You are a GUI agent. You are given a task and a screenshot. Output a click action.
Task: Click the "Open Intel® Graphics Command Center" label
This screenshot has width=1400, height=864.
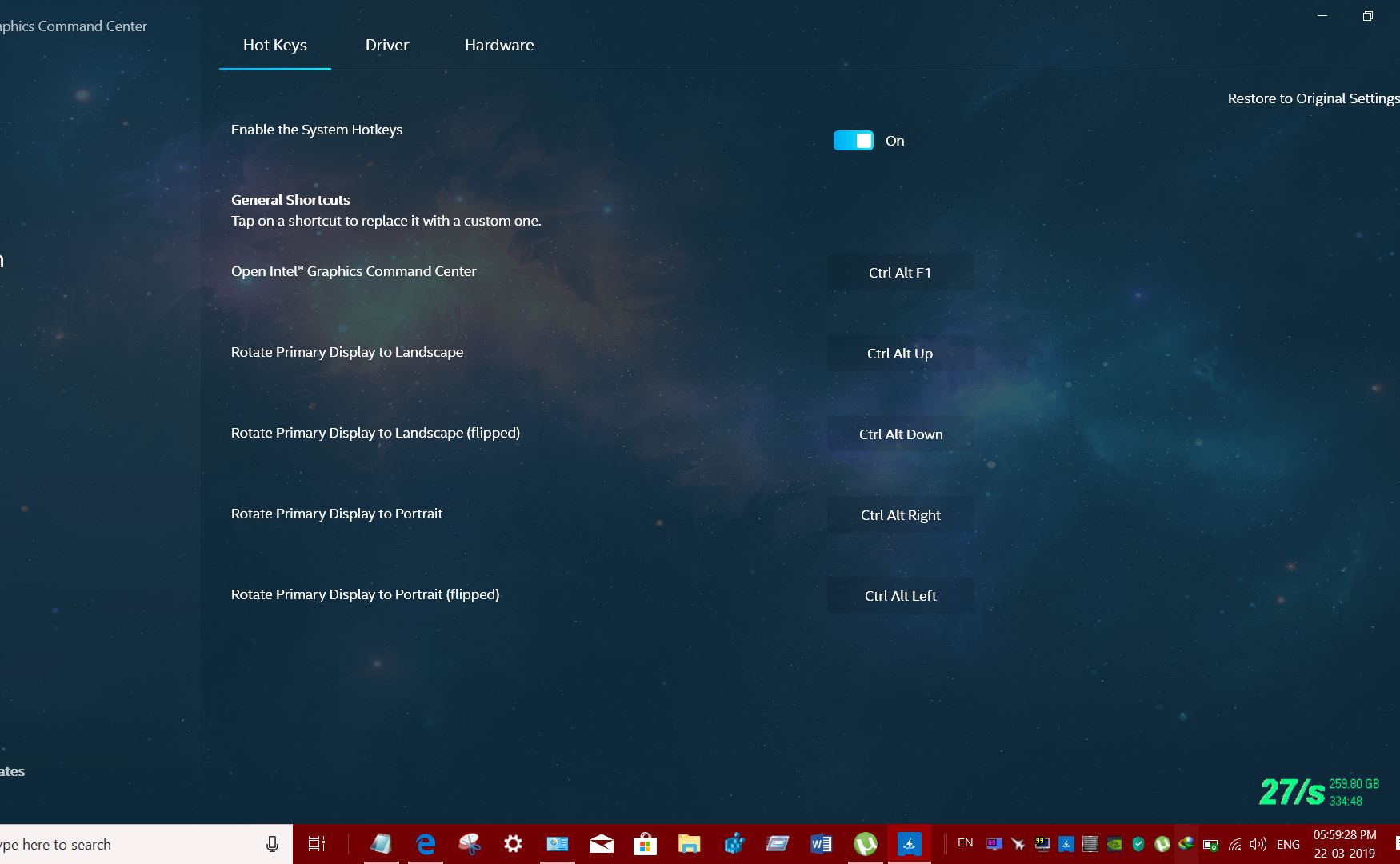(x=354, y=271)
